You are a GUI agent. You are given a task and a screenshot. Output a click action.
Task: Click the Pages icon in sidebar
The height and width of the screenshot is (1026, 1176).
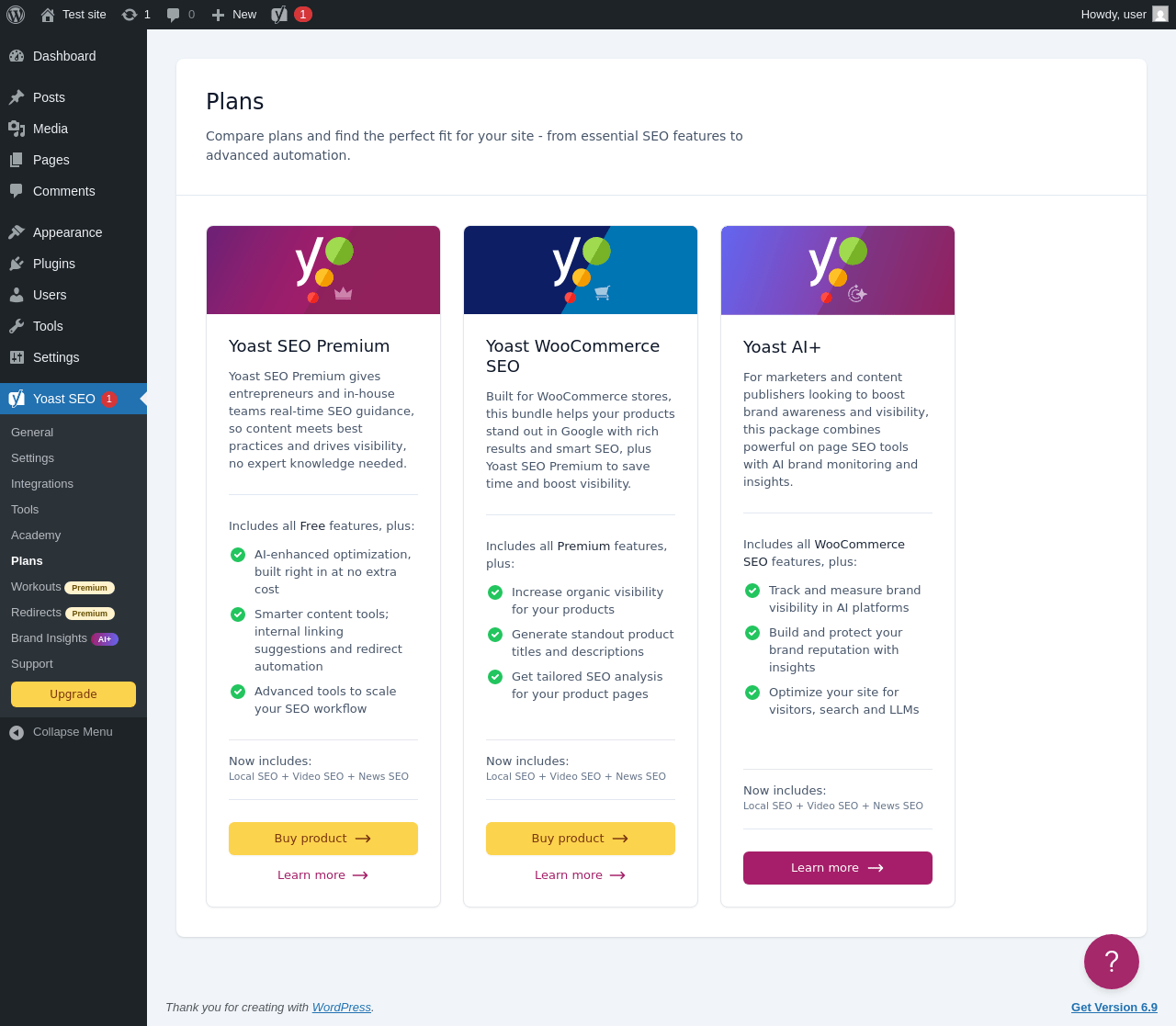pyautogui.click(x=17, y=160)
